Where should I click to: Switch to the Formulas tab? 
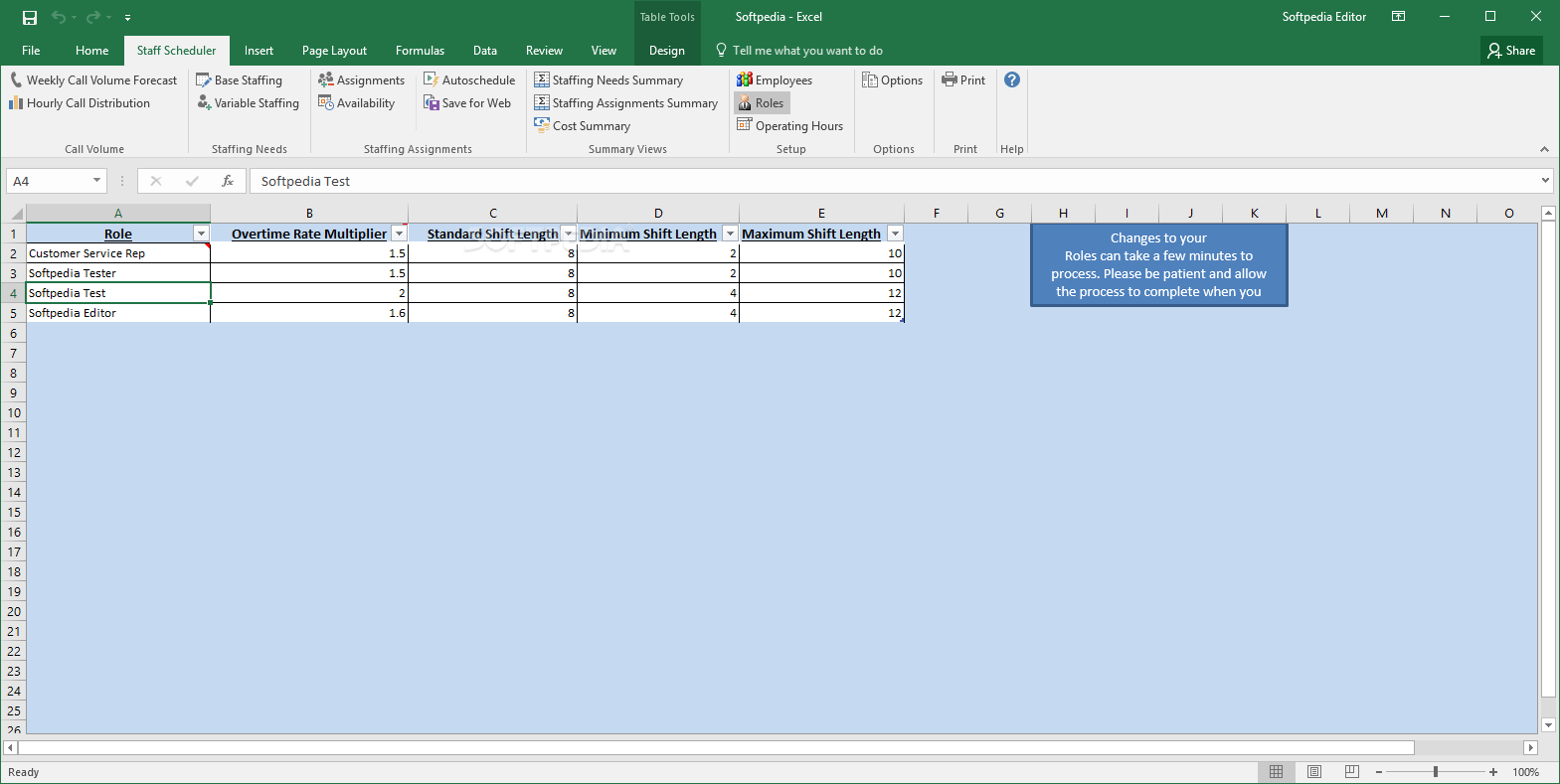[x=420, y=51]
